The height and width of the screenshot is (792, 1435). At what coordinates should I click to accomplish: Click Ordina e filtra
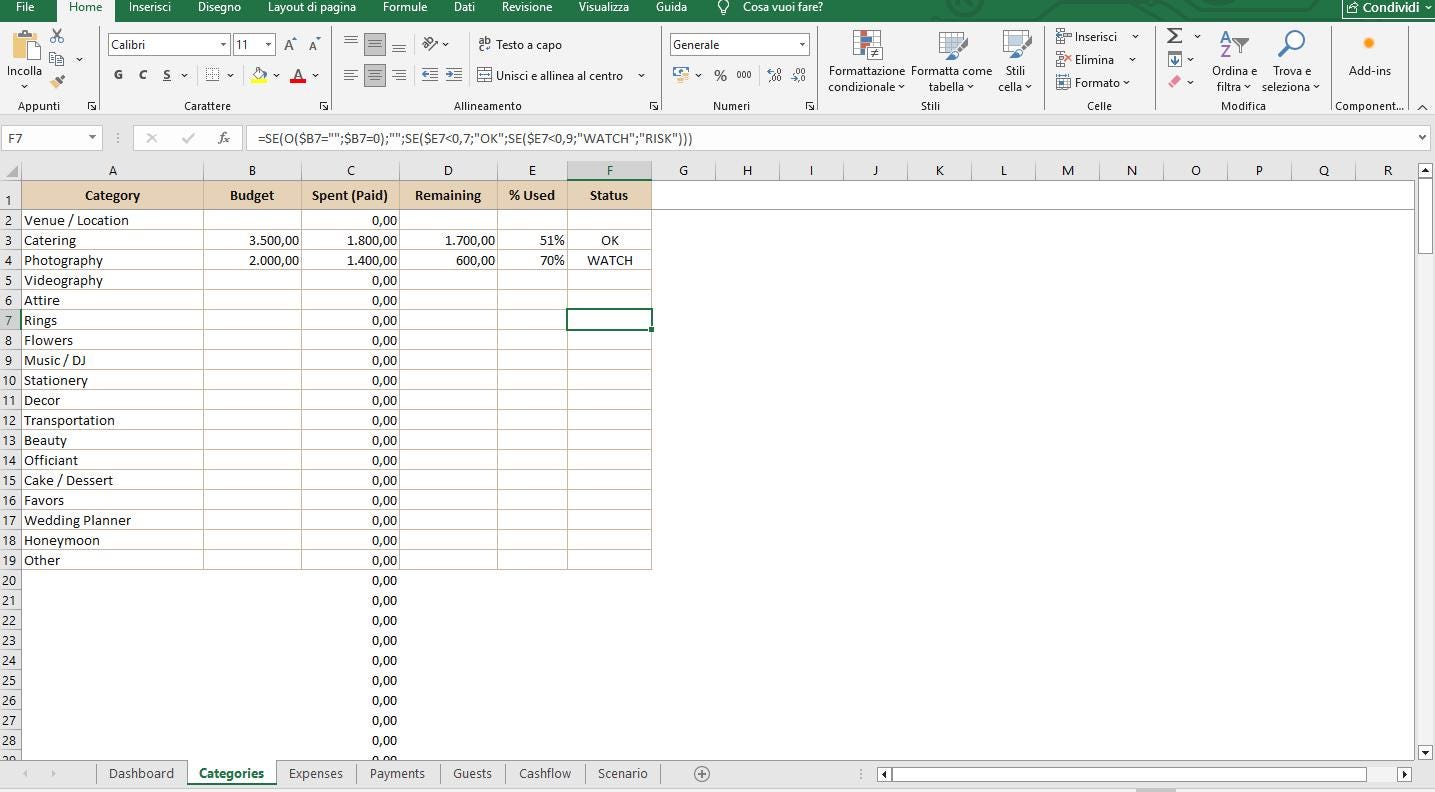coord(1234,60)
